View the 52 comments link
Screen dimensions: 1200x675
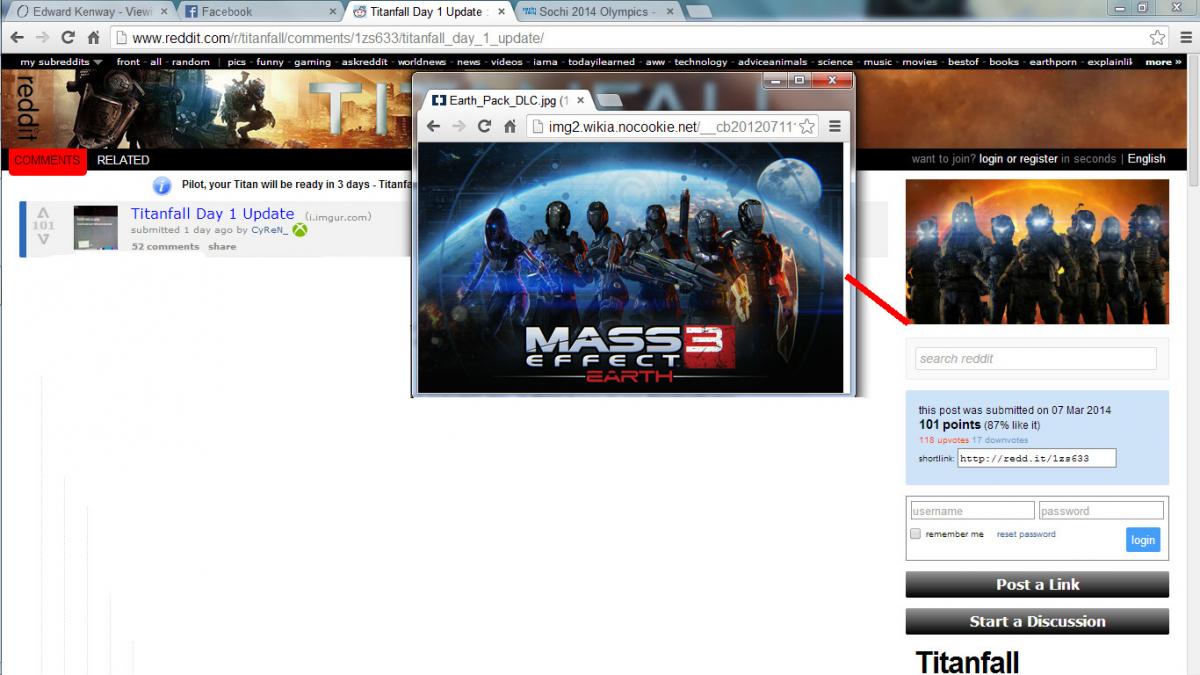point(166,246)
